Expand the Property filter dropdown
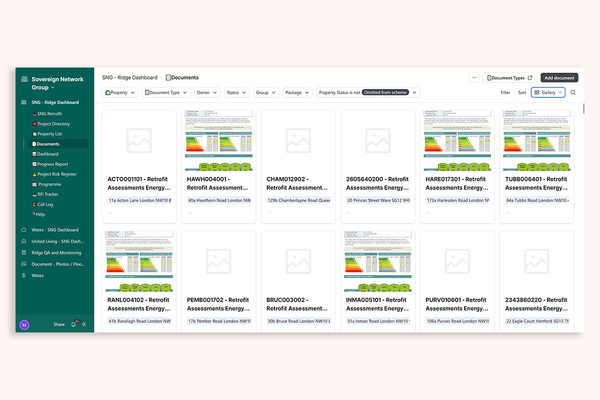The width and height of the screenshot is (600, 400). [121, 92]
